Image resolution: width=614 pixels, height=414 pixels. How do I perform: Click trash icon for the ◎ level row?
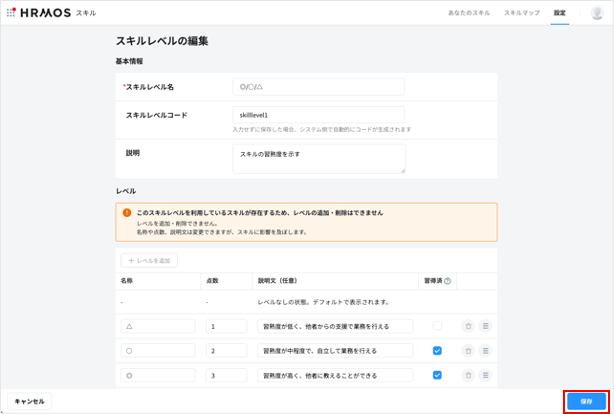coord(468,376)
